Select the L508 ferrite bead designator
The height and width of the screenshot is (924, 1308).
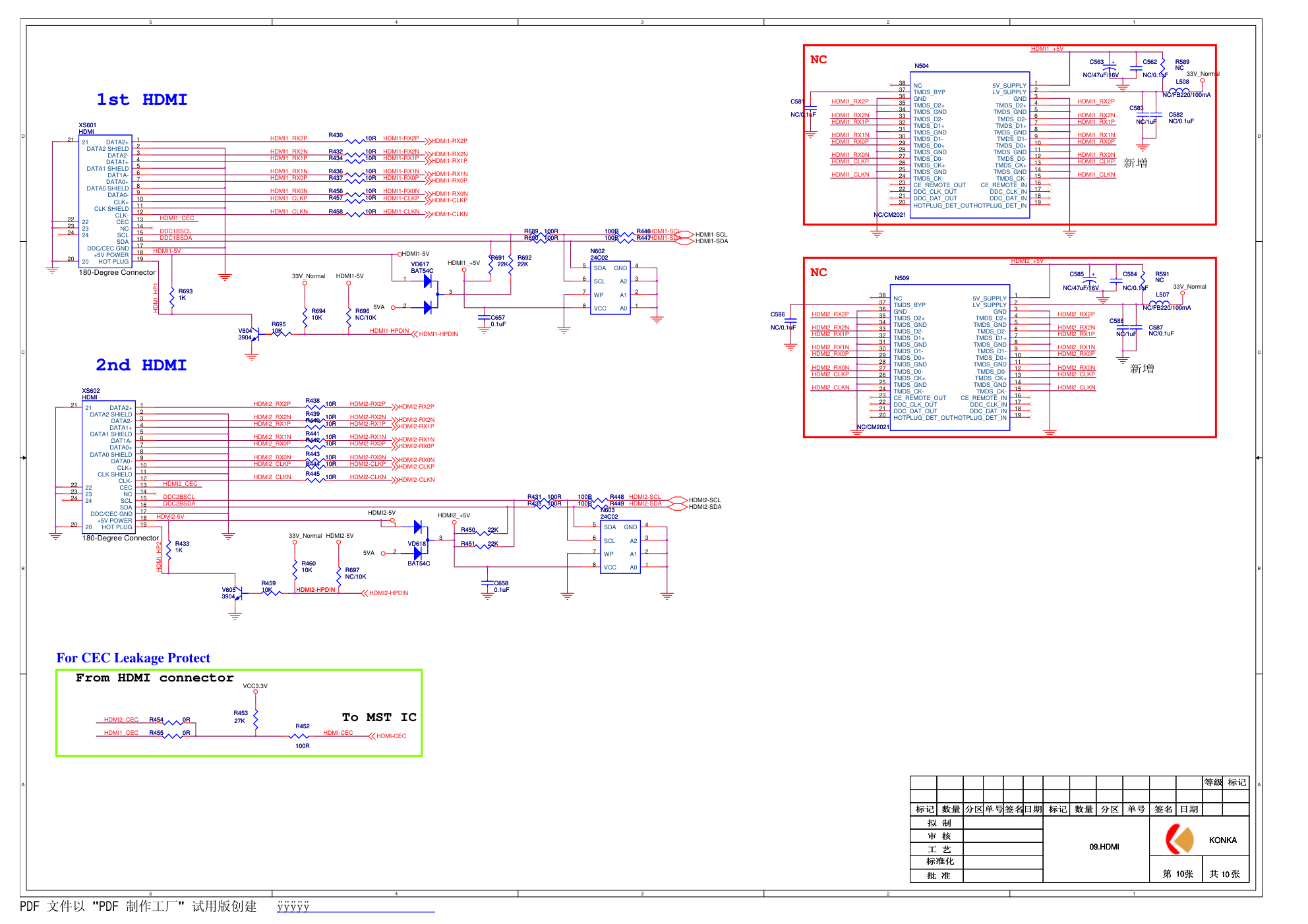tap(1183, 82)
